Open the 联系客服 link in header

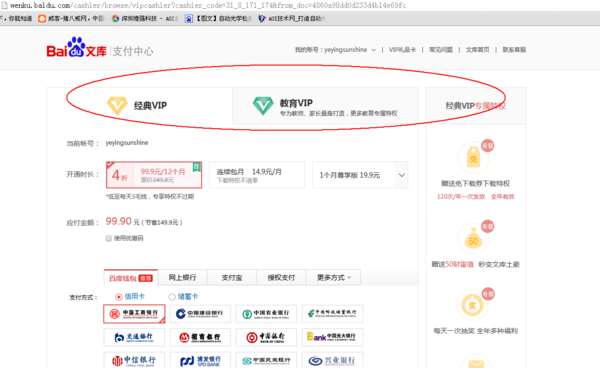(x=514, y=50)
